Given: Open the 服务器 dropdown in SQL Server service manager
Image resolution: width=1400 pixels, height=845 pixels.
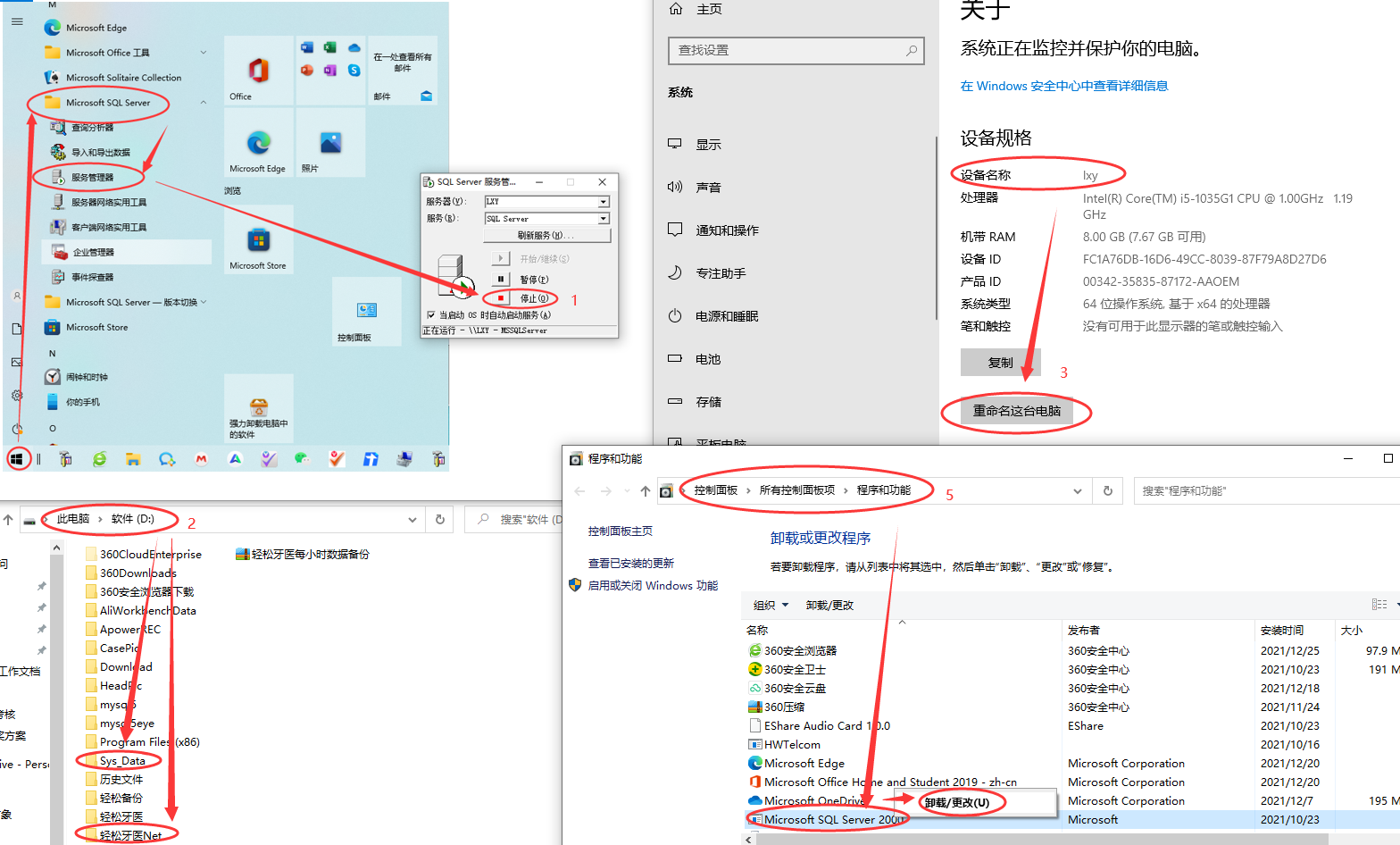Looking at the screenshot, I should pos(604,202).
